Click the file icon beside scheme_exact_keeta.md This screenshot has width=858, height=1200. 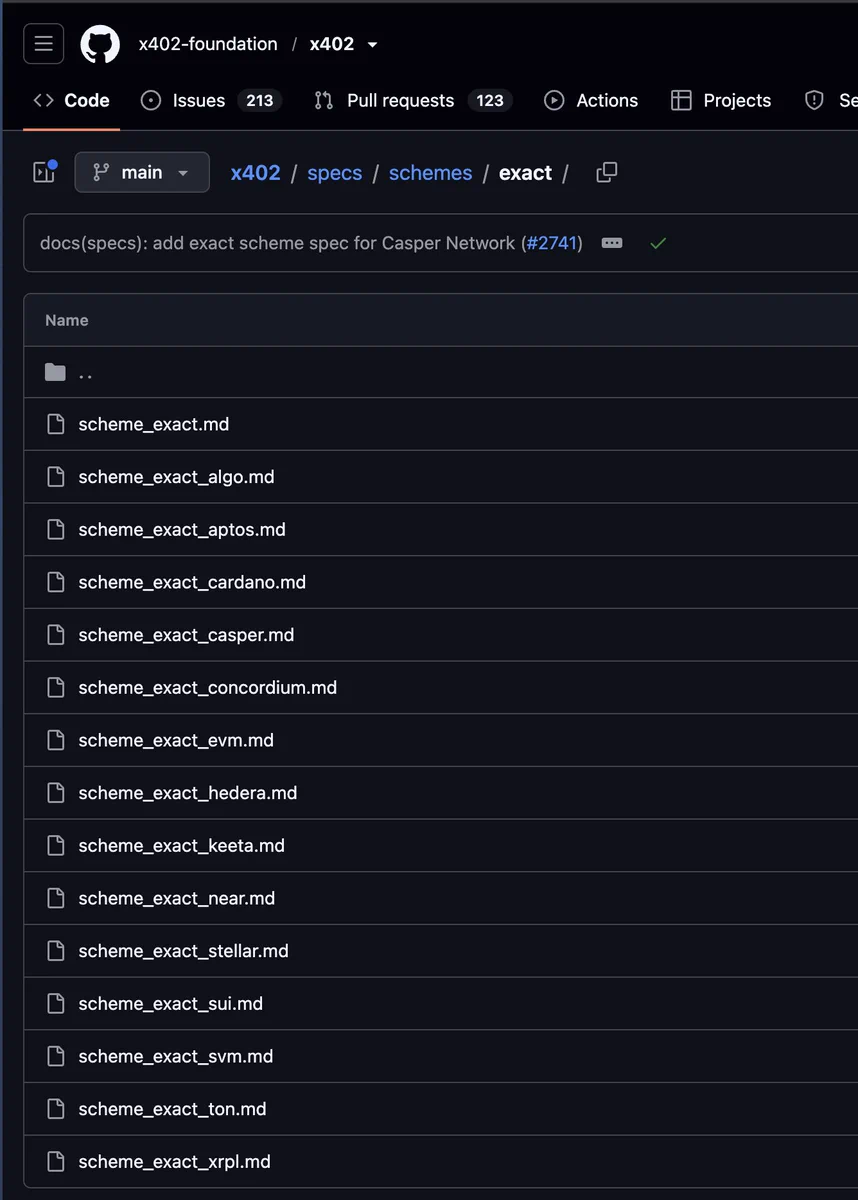[56, 846]
